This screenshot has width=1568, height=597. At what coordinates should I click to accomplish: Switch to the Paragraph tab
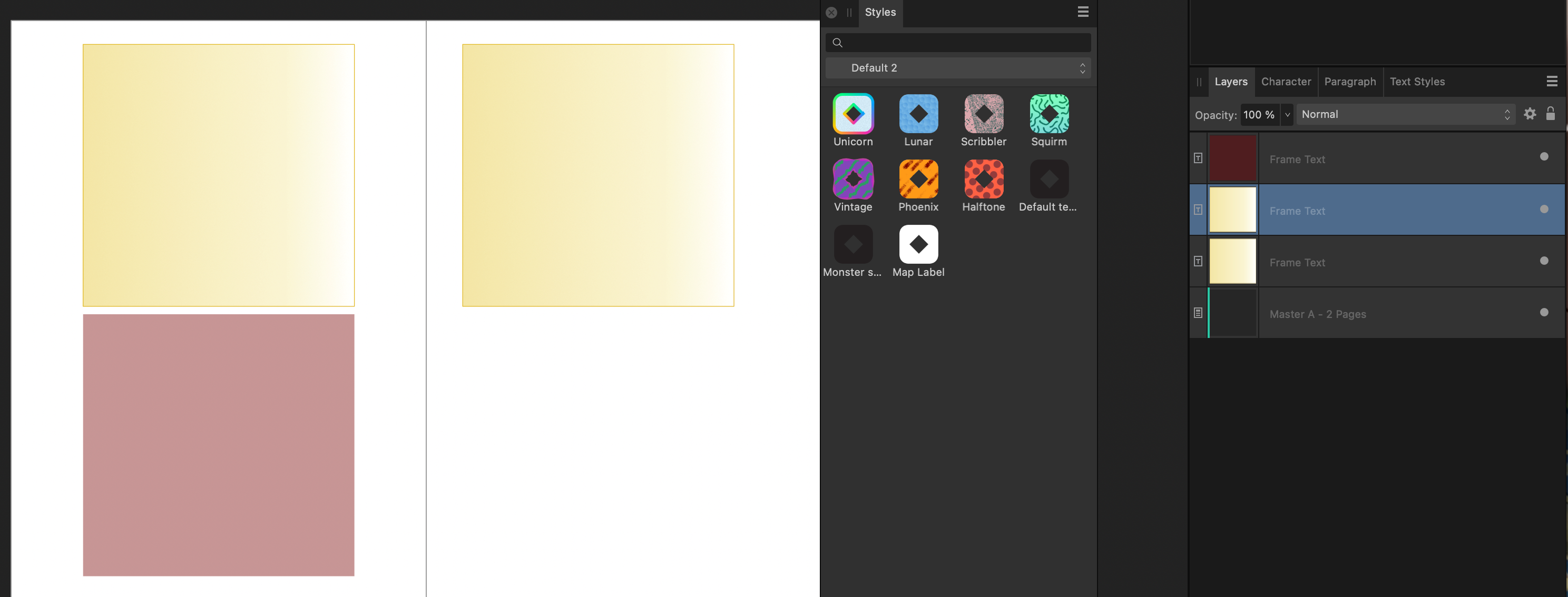(1349, 82)
